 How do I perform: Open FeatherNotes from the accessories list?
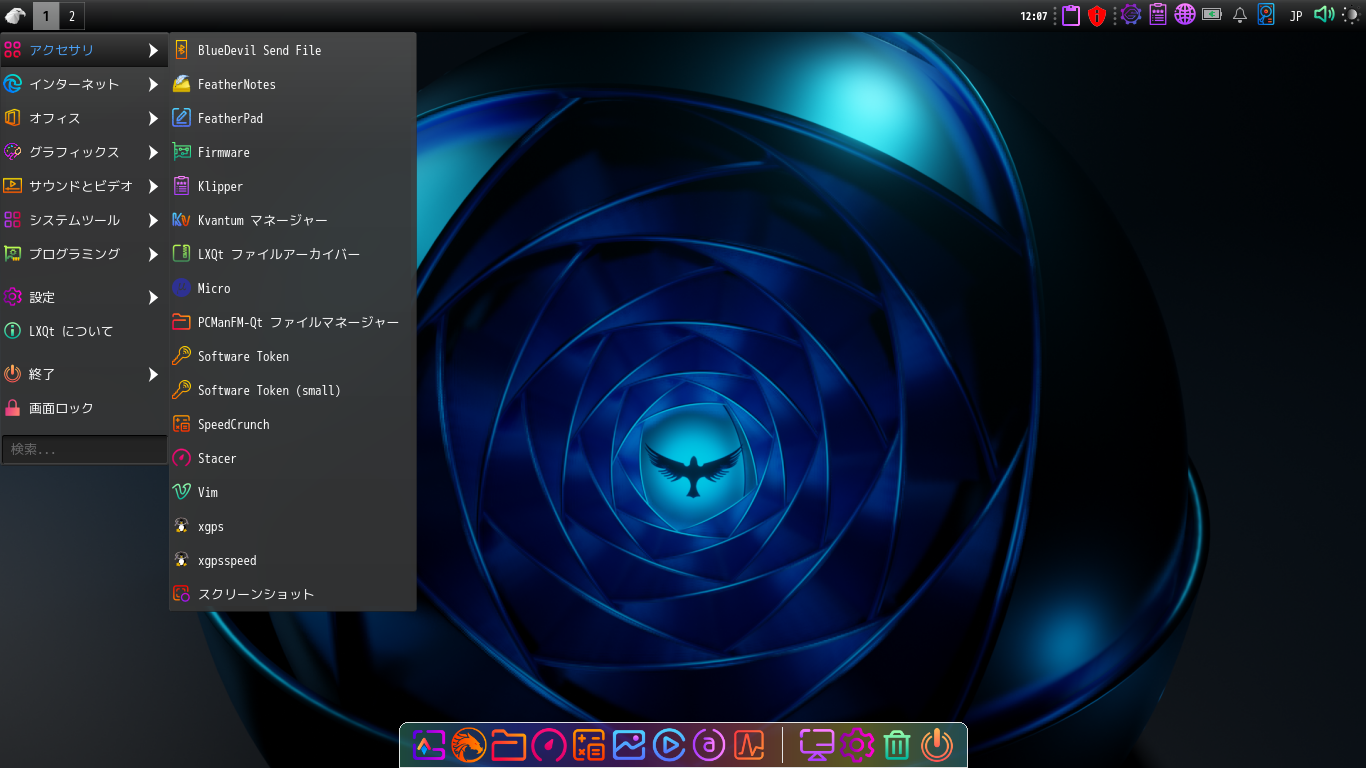tap(292, 84)
